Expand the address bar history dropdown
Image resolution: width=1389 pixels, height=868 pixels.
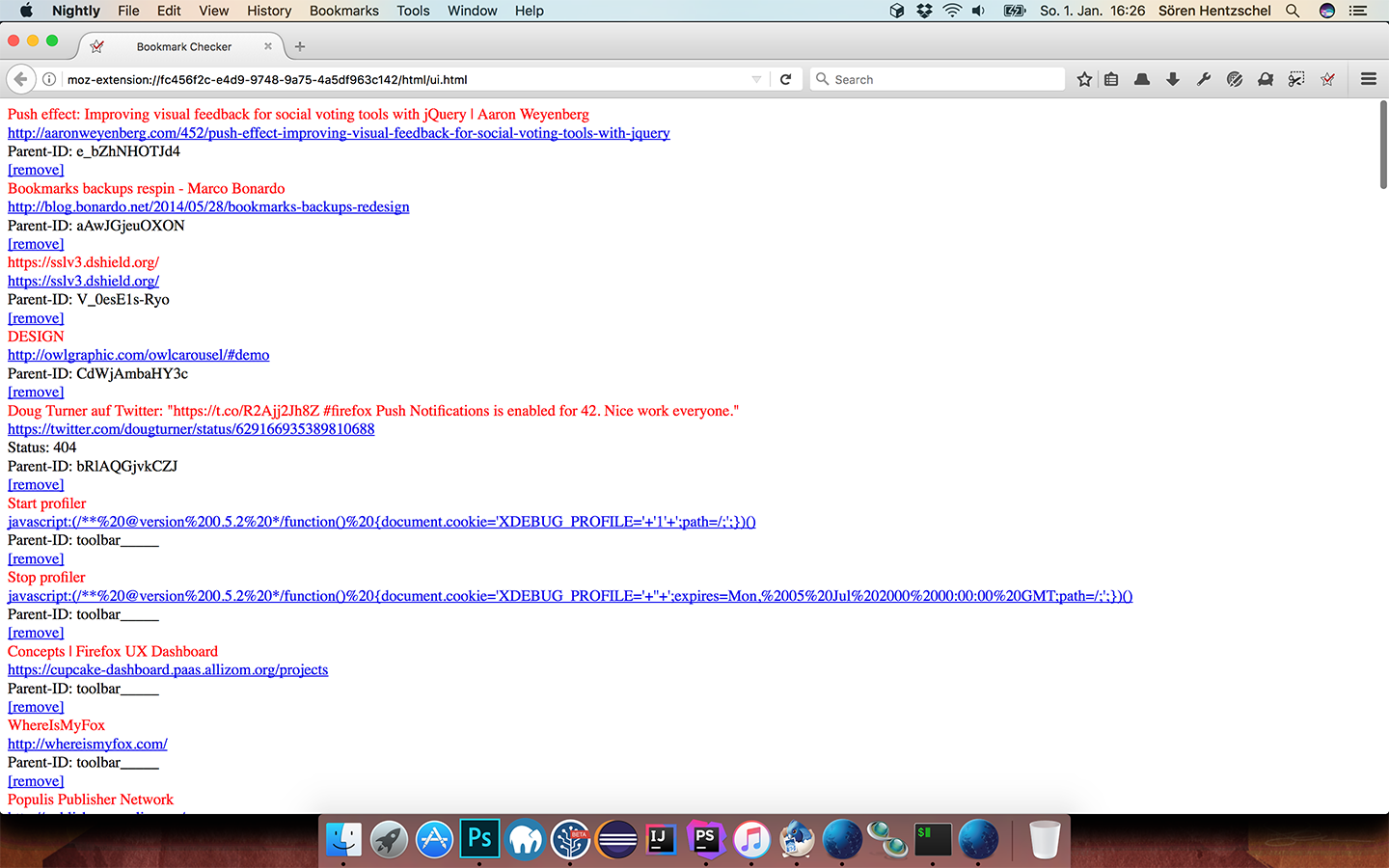click(x=756, y=79)
